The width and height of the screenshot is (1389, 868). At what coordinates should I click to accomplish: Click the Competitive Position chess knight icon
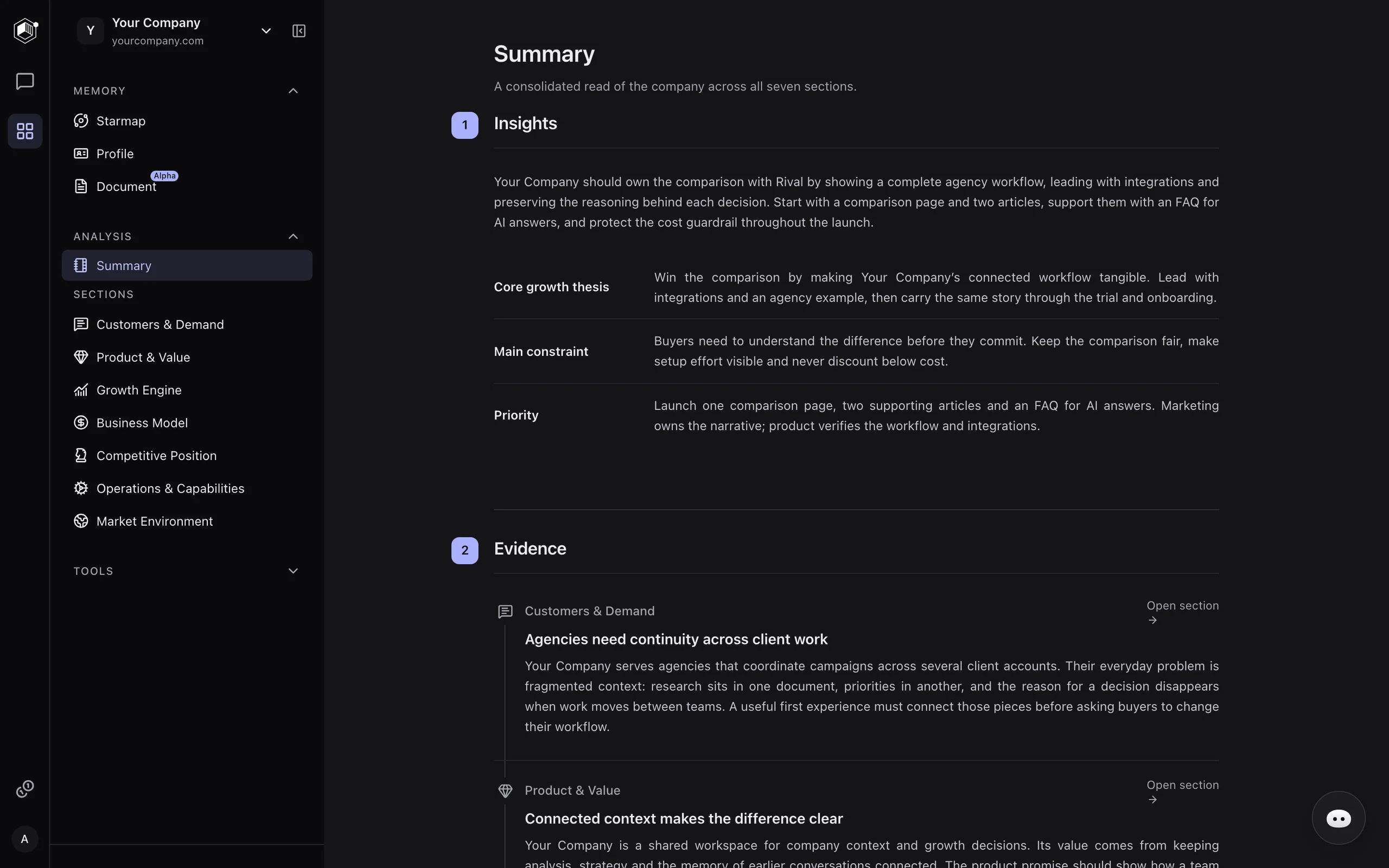[x=81, y=455]
